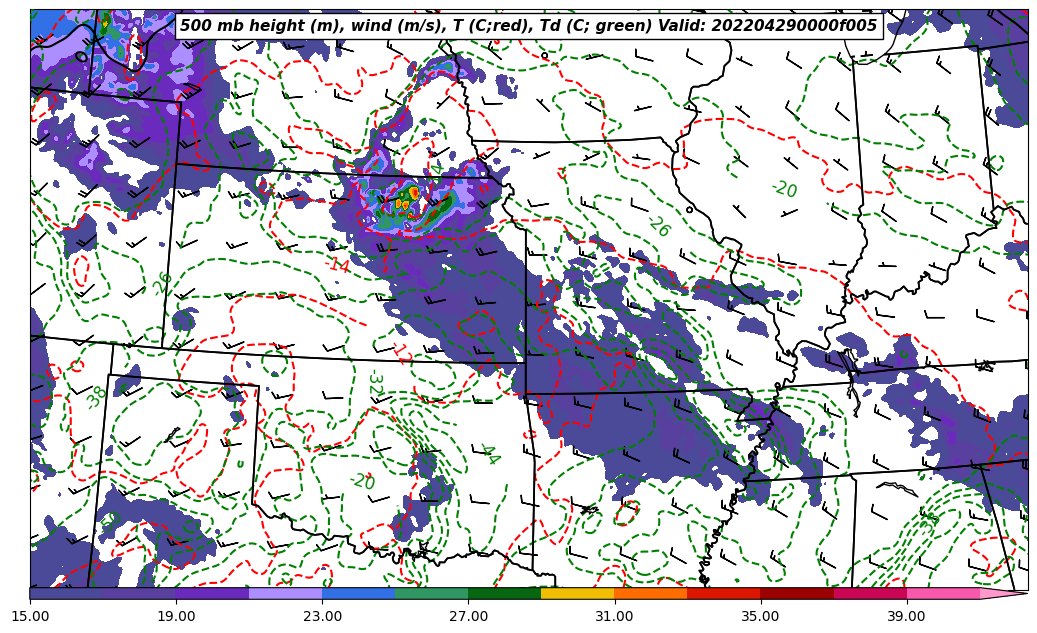
Task: Click the colorbar tick label 39.00
Action: coord(906,615)
